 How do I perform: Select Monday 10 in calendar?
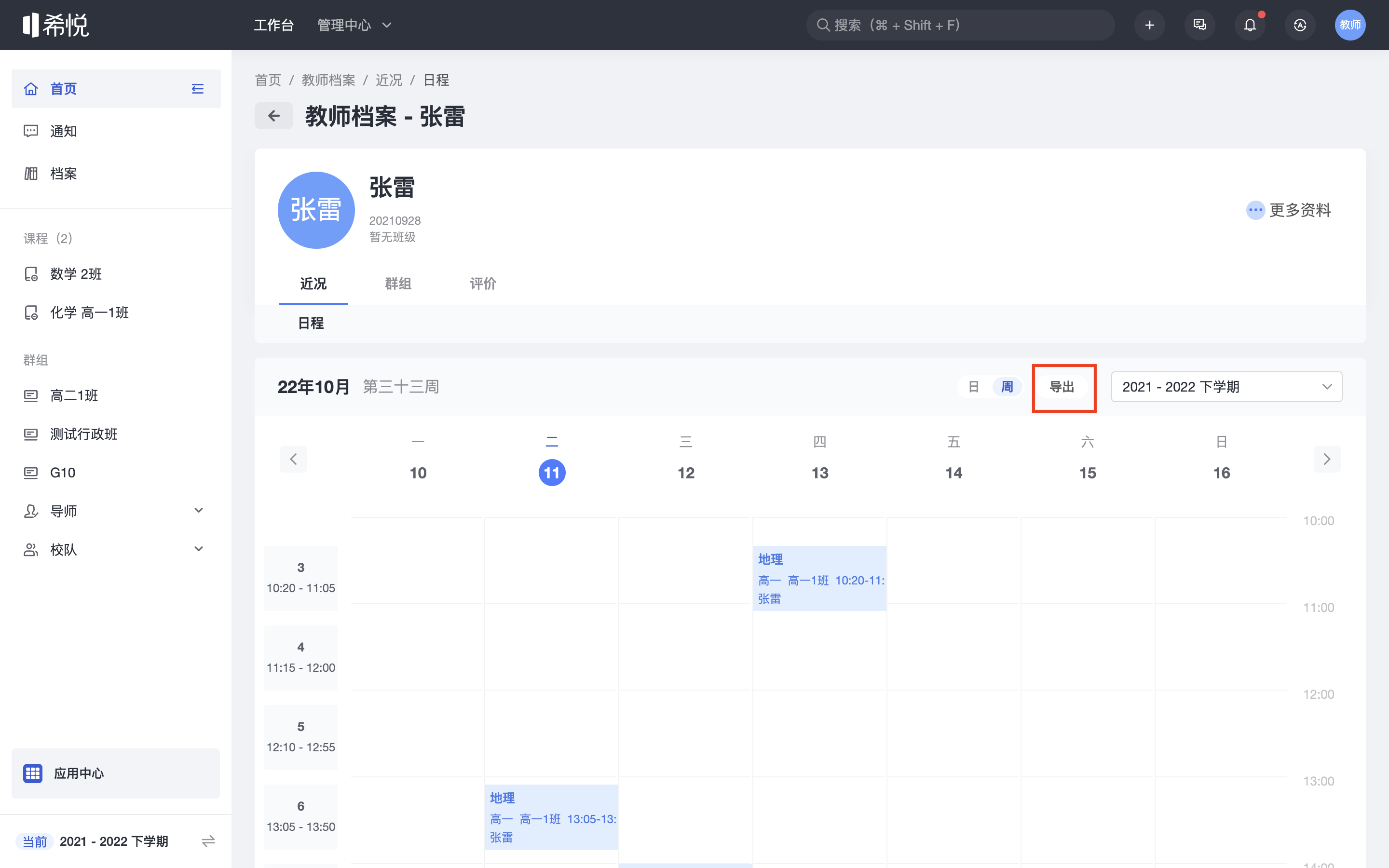pyautogui.click(x=418, y=472)
